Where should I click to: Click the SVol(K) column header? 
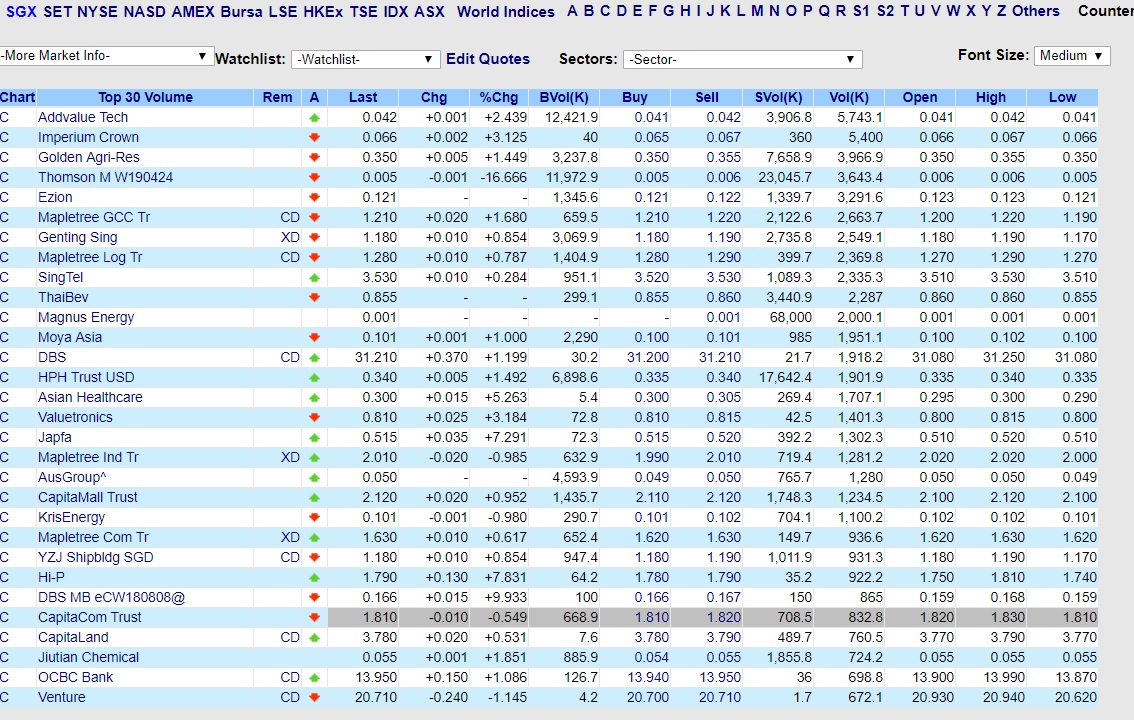coord(778,98)
